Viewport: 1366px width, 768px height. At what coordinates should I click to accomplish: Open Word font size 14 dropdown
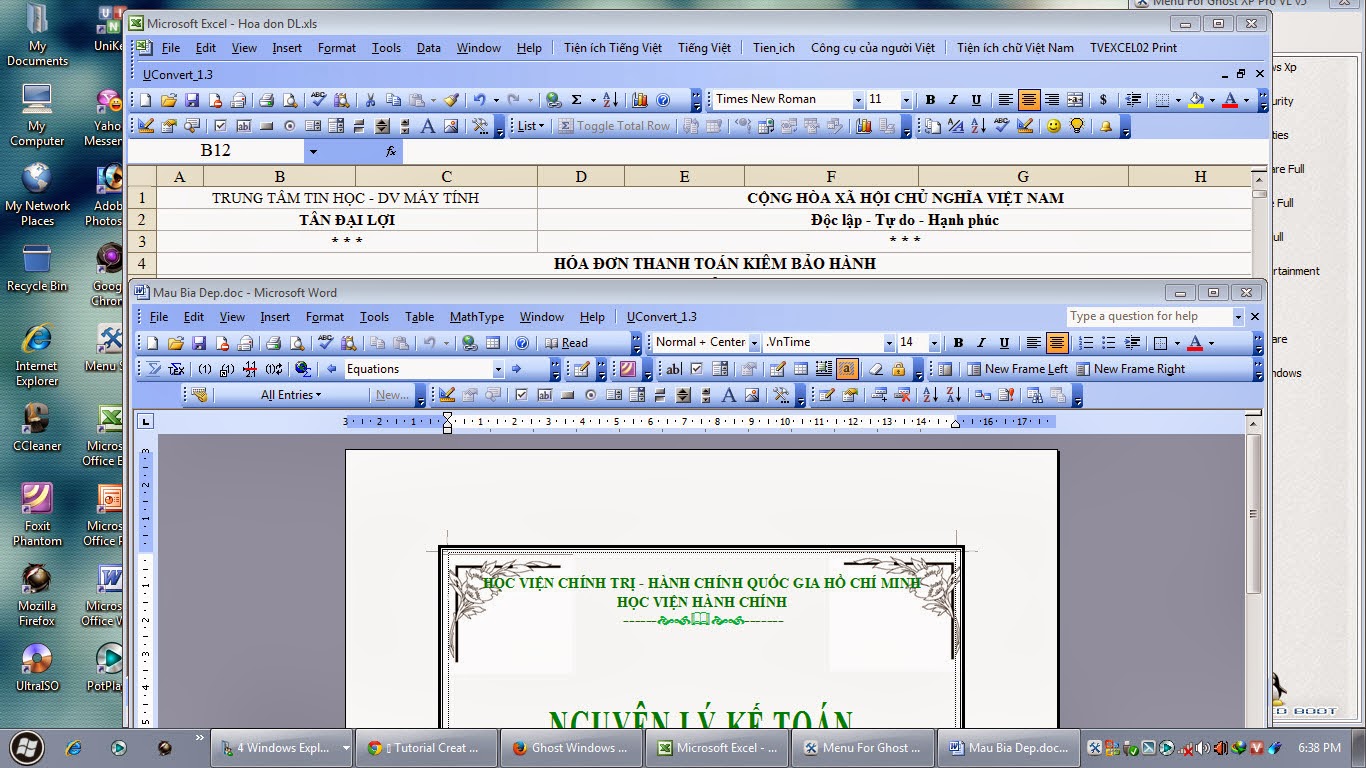click(934, 343)
